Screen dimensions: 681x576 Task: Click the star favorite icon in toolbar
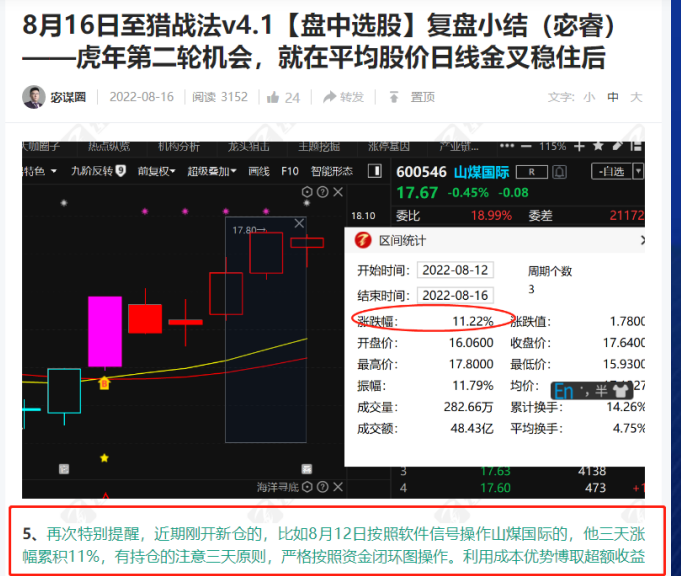point(598,146)
